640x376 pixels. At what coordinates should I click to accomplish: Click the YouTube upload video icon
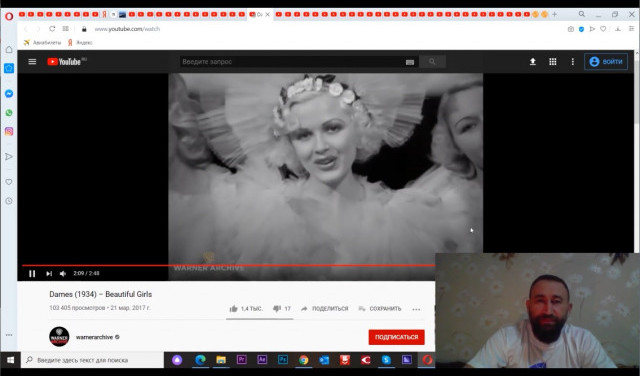(x=533, y=62)
